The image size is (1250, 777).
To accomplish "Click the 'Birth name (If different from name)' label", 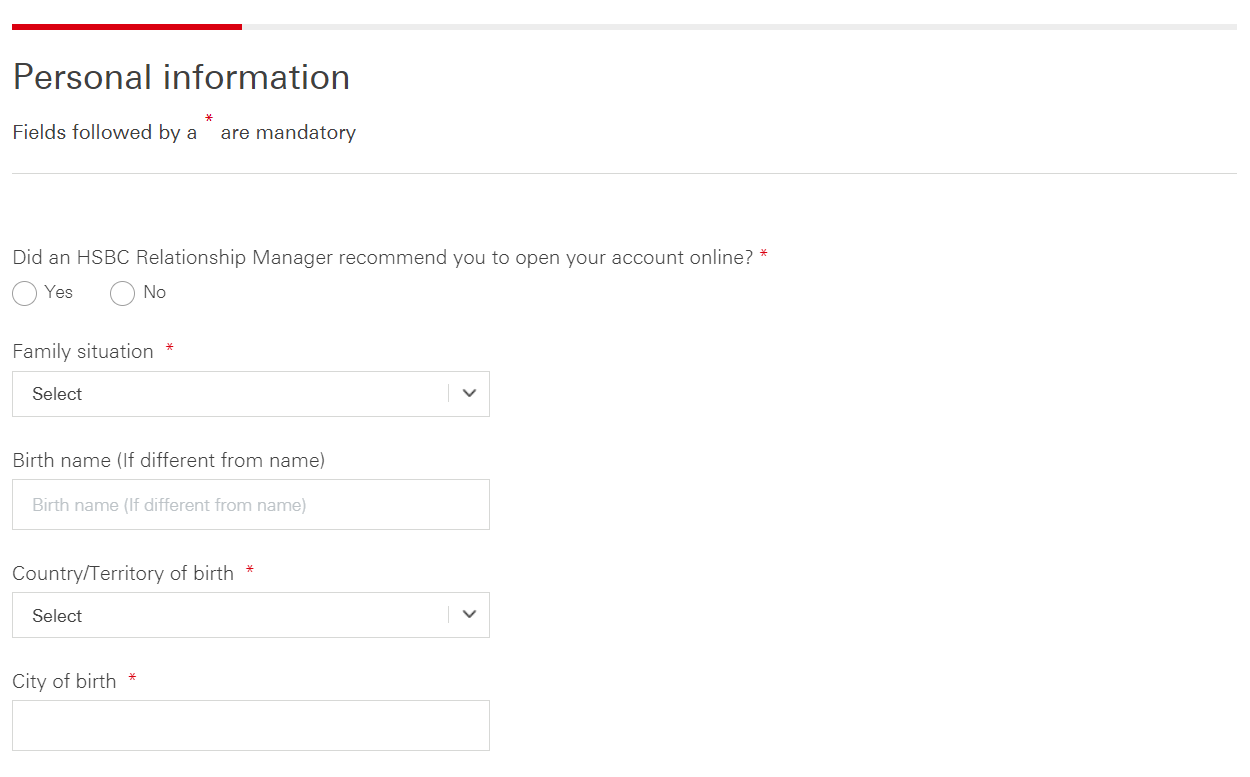I will pos(168,460).
